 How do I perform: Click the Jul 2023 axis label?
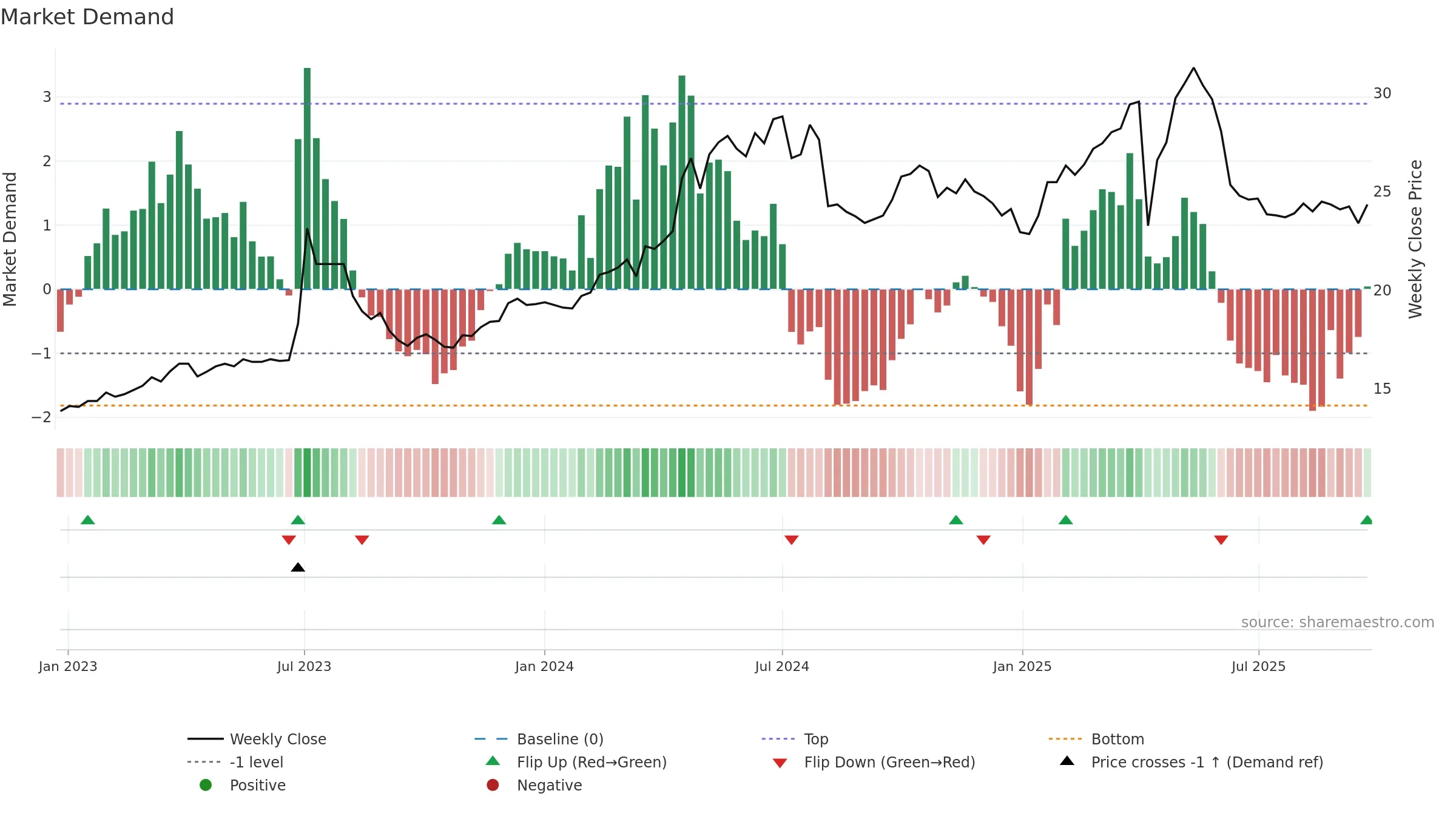[305, 666]
